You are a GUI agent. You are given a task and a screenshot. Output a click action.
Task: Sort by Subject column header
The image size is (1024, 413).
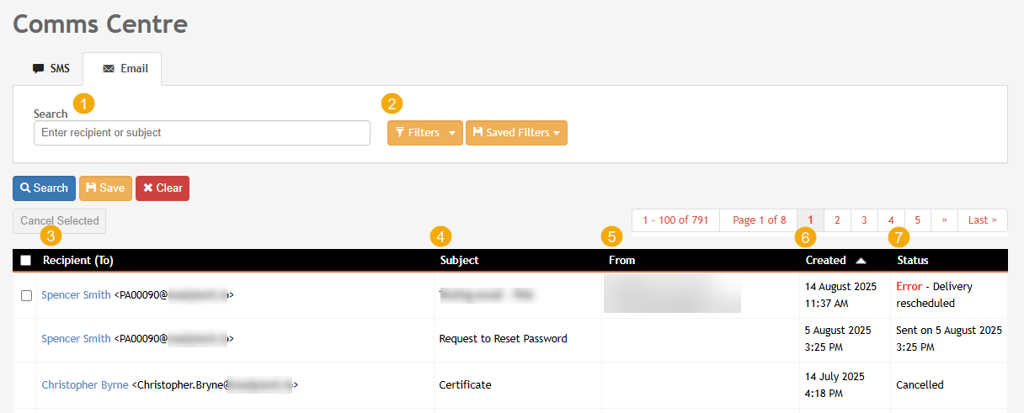click(459, 260)
